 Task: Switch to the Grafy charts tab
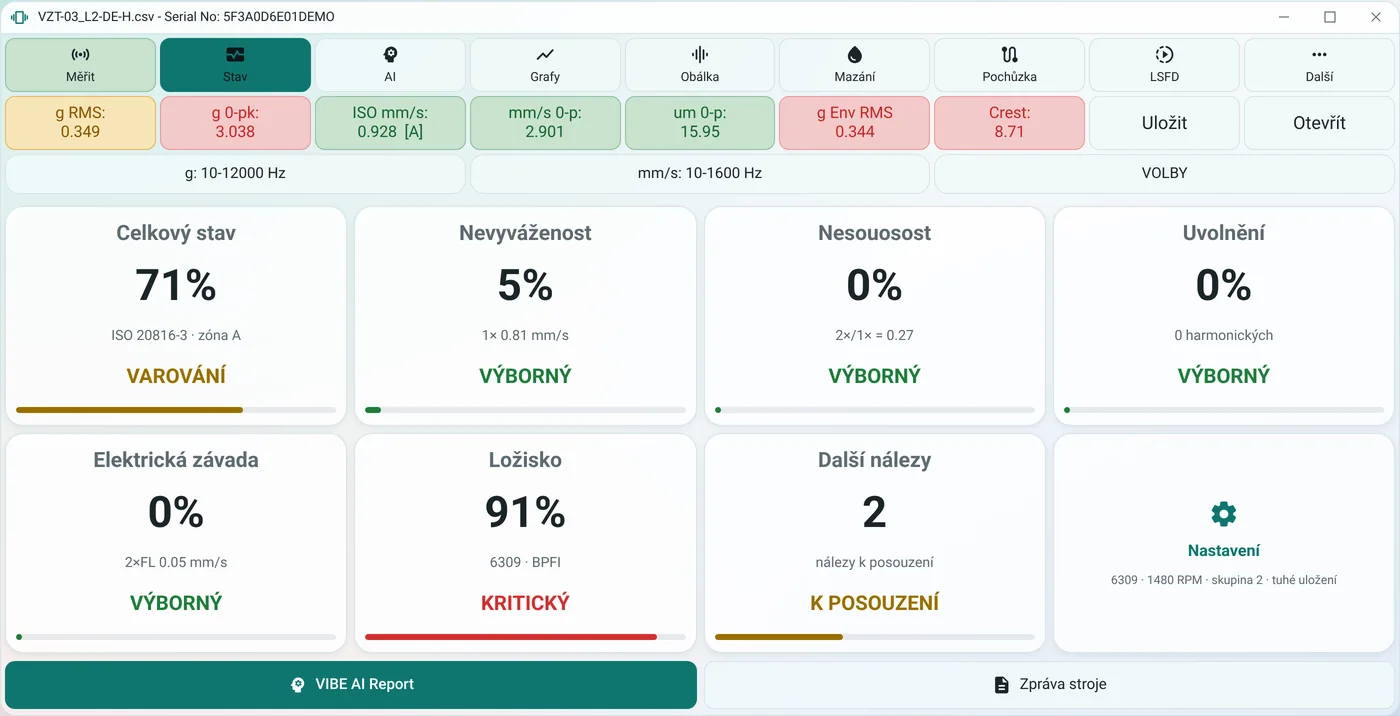point(545,65)
